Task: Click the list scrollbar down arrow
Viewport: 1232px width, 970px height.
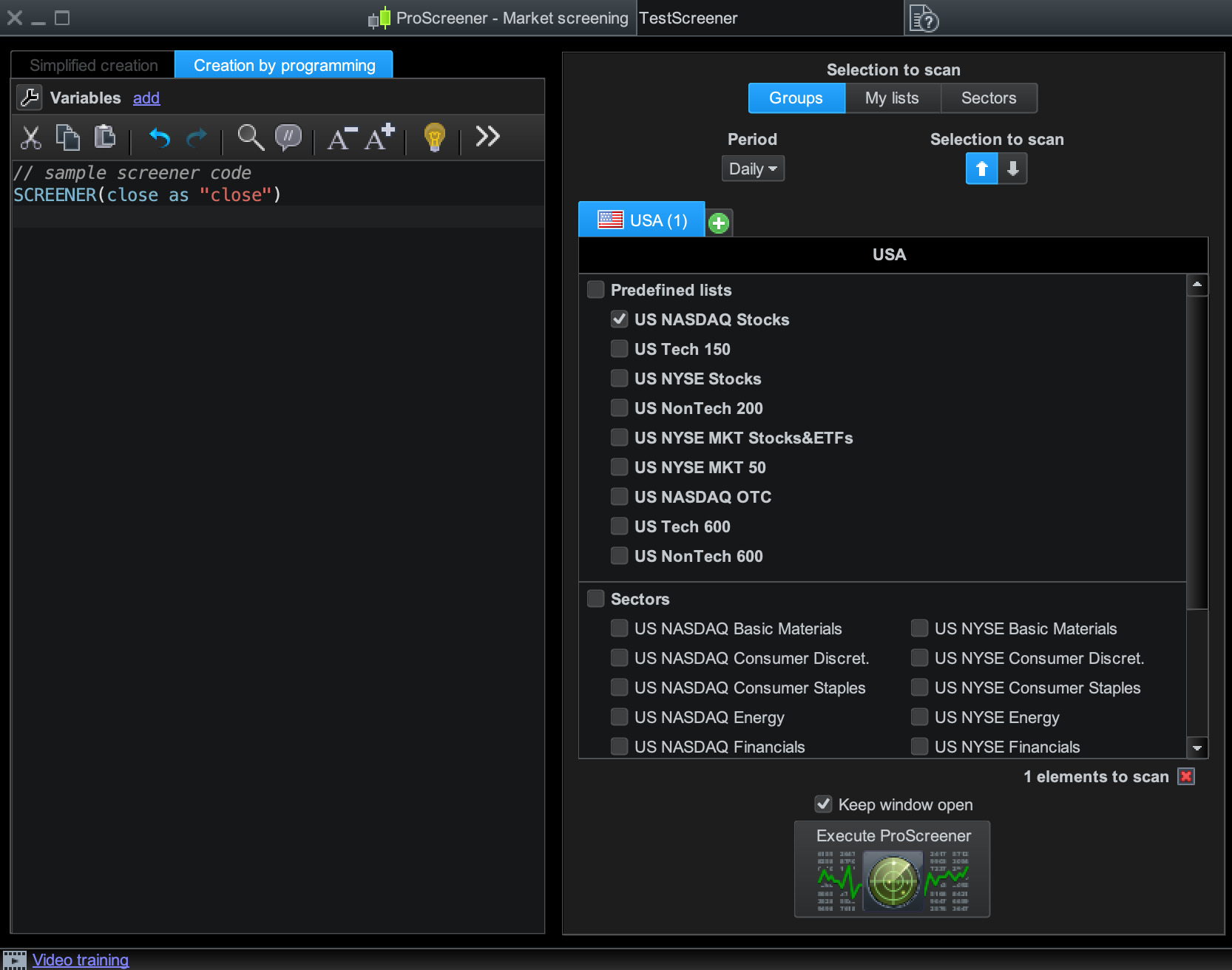Action: [1197, 747]
